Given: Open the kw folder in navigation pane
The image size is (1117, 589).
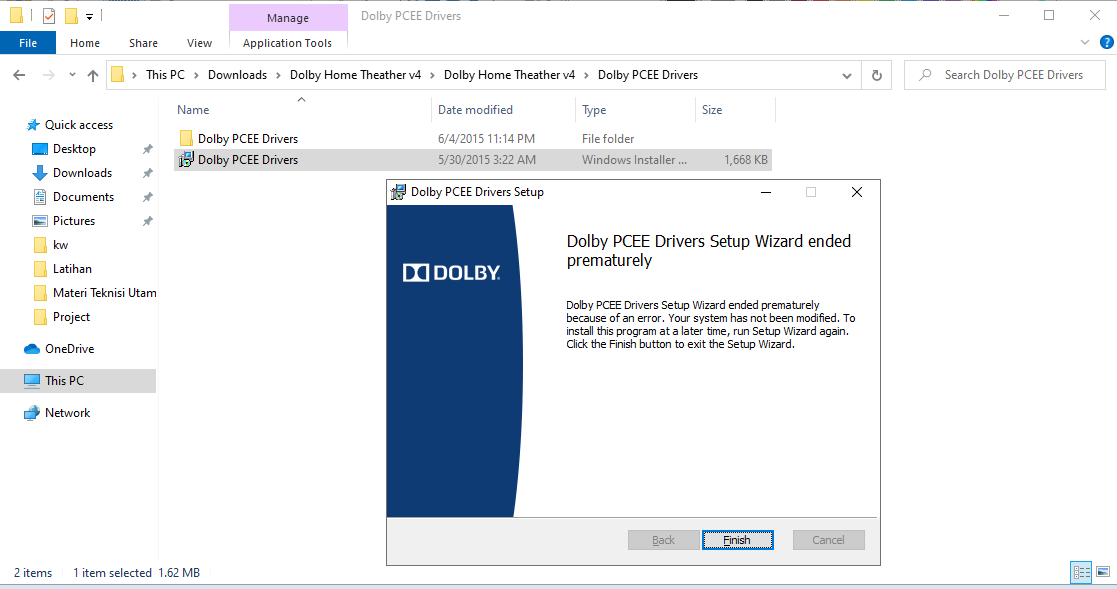Looking at the screenshot, I should click(x=60, y=245).
